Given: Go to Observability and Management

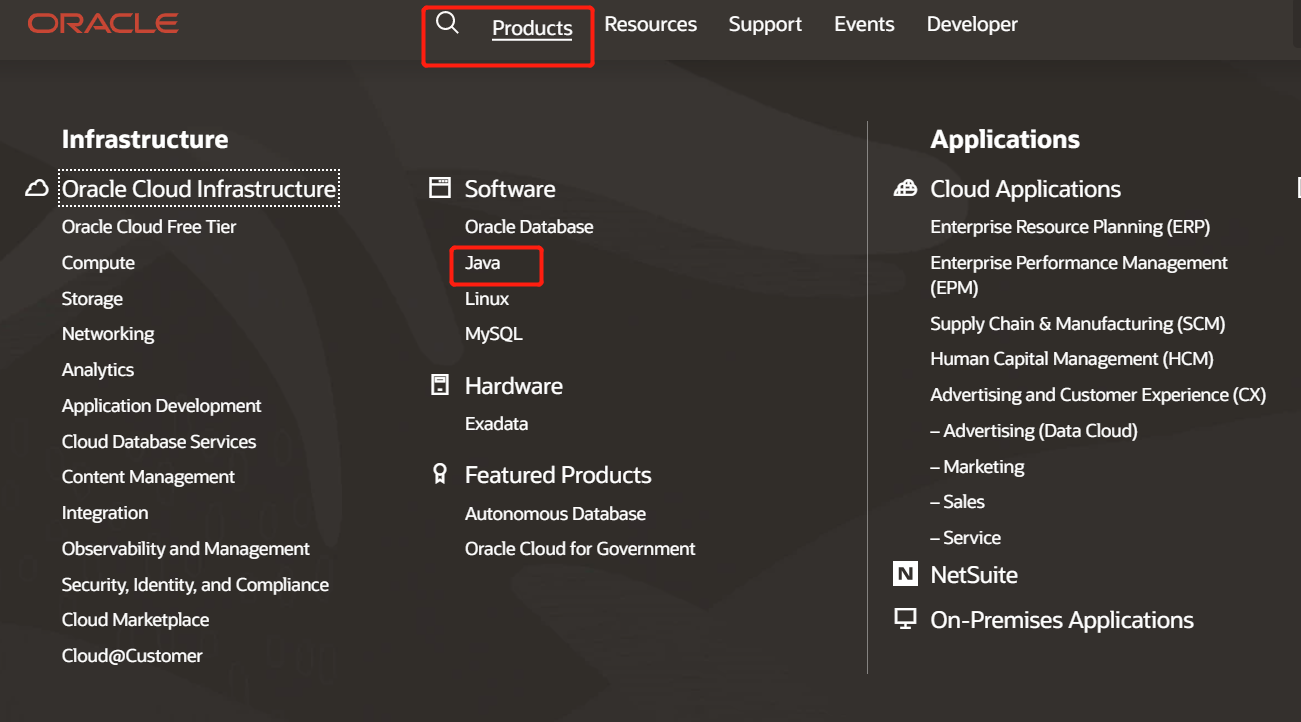Looking at the screenshot, I should coord(186,549).
